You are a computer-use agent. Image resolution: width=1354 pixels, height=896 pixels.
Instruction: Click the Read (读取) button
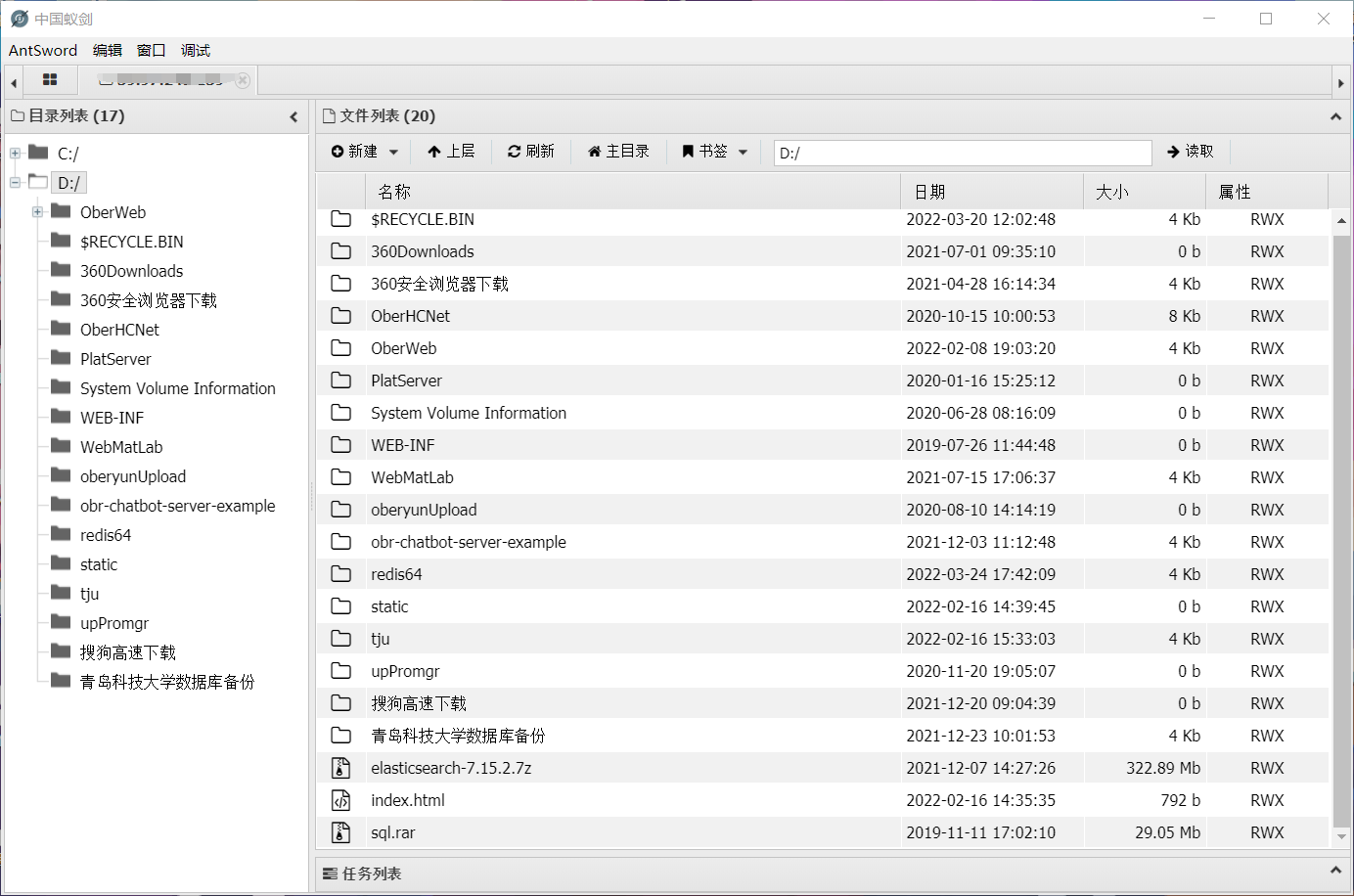(x=1191, y=152)
